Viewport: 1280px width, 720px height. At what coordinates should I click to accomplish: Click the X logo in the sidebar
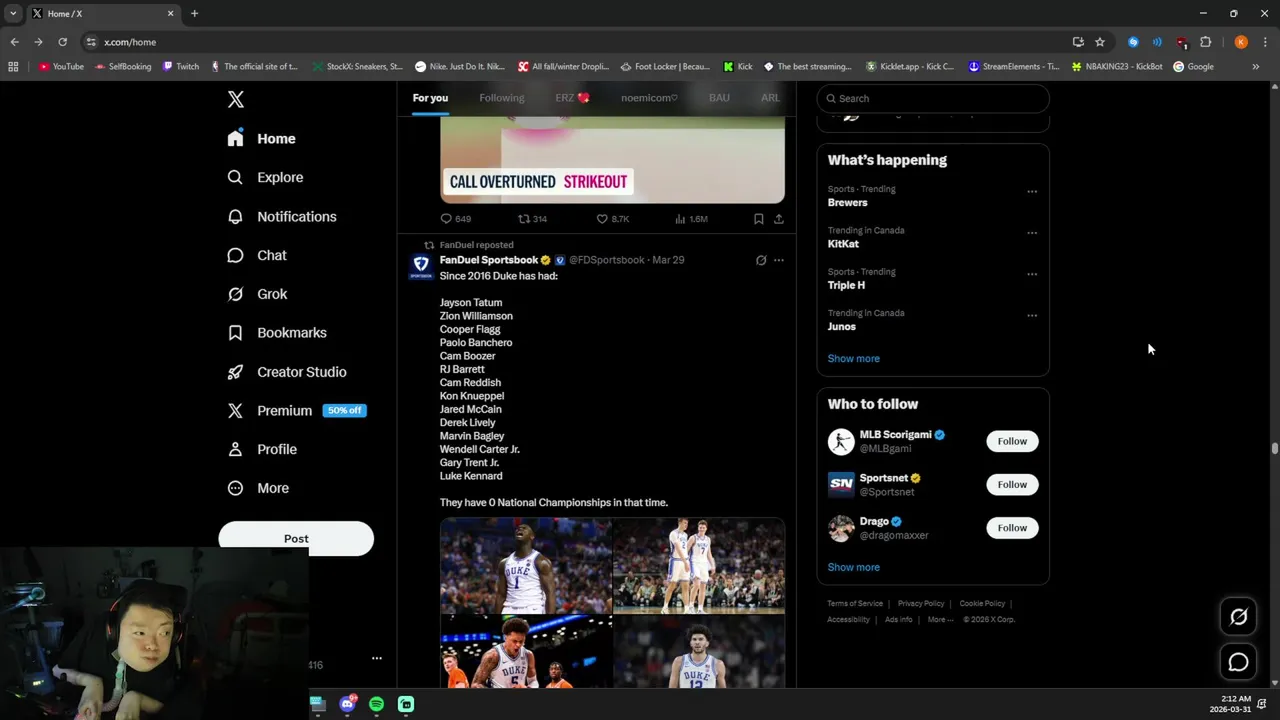[236, 99]
